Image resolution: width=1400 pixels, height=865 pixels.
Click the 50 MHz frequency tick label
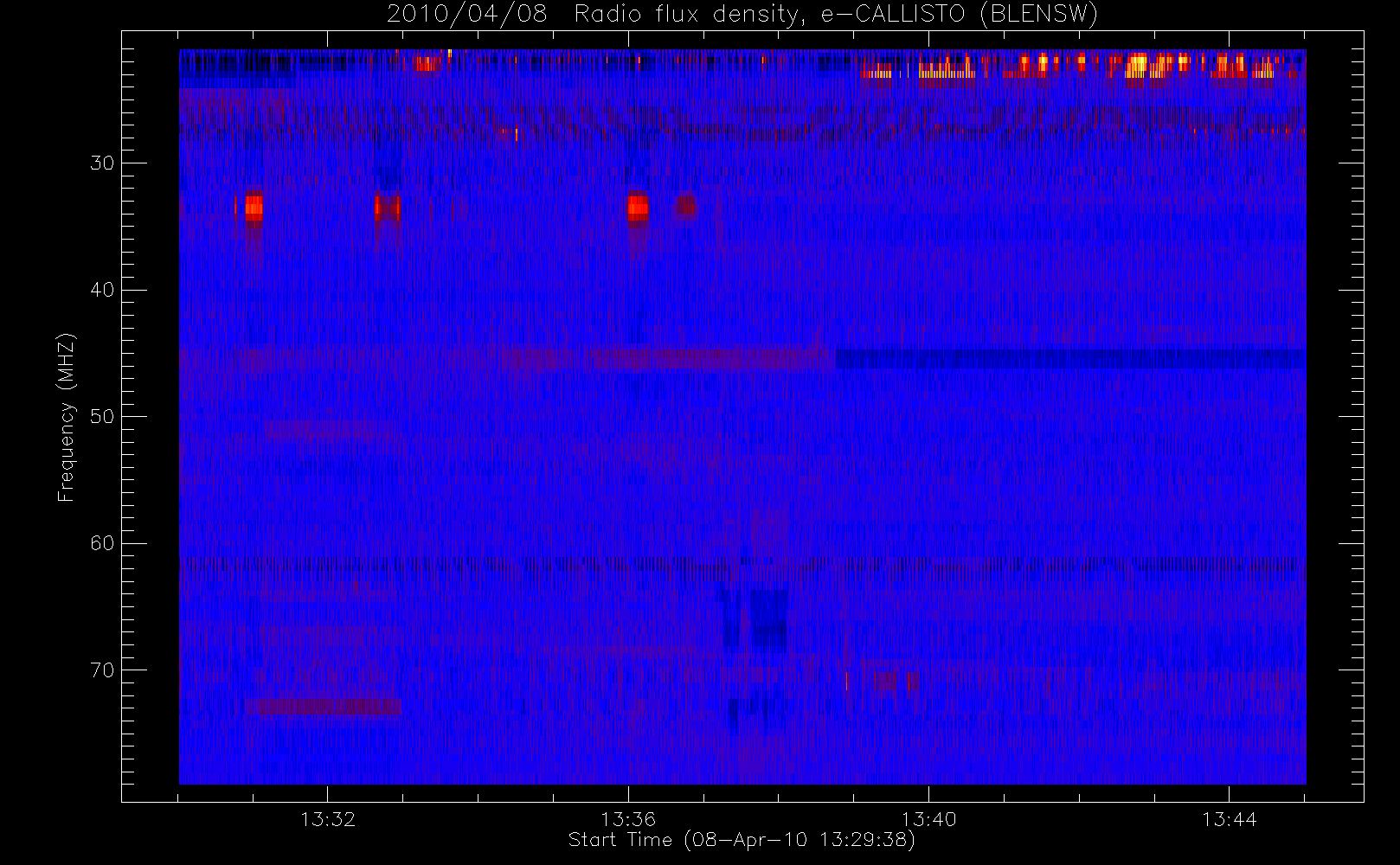pos(102,417)
